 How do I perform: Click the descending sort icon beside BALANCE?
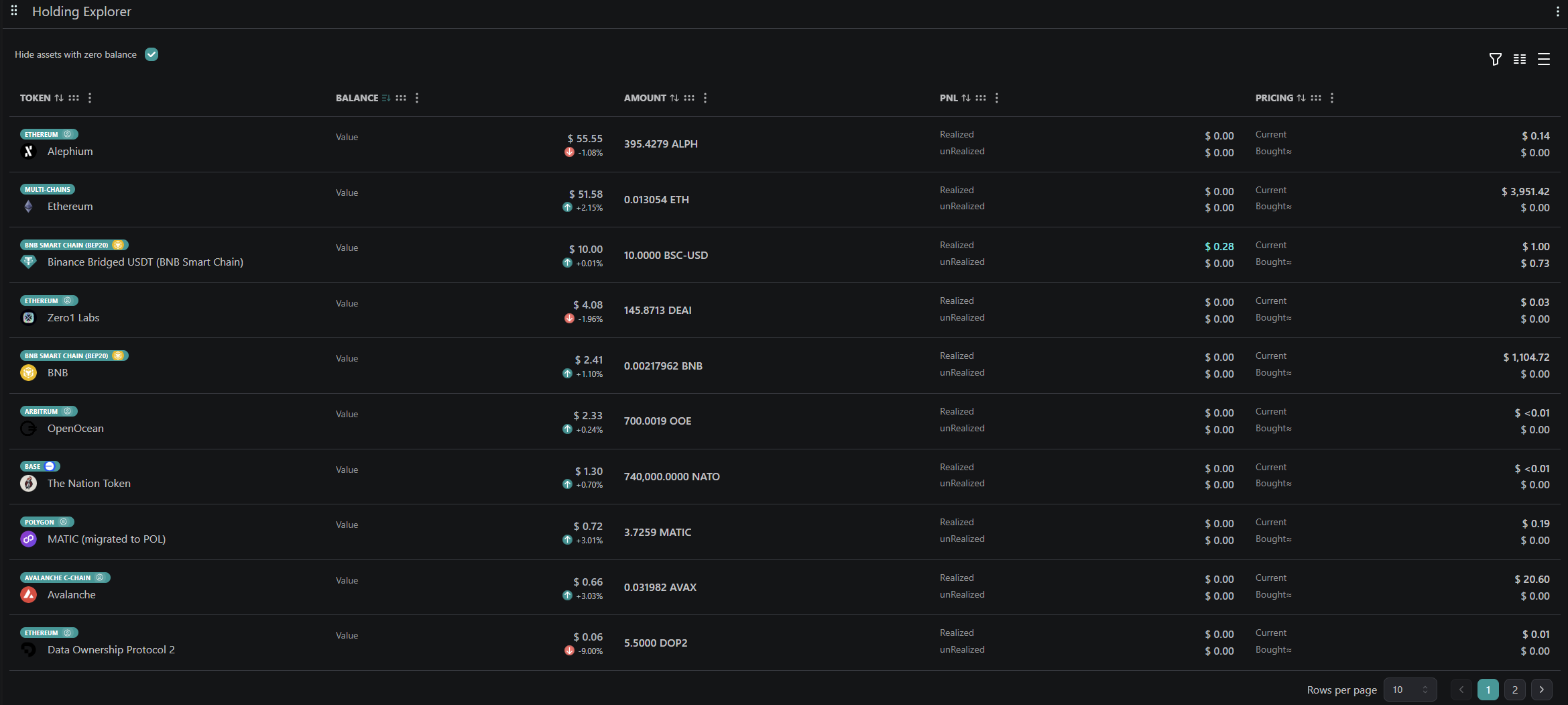click(x=386, y=97)
